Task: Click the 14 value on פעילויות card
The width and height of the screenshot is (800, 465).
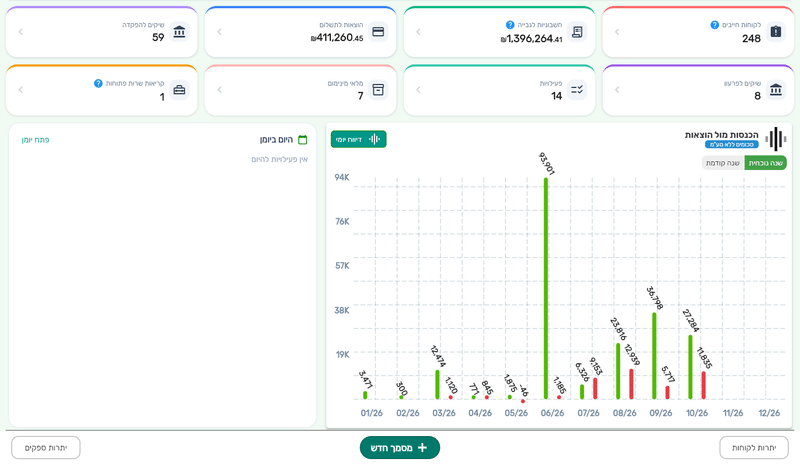Action: coord(556,96)
